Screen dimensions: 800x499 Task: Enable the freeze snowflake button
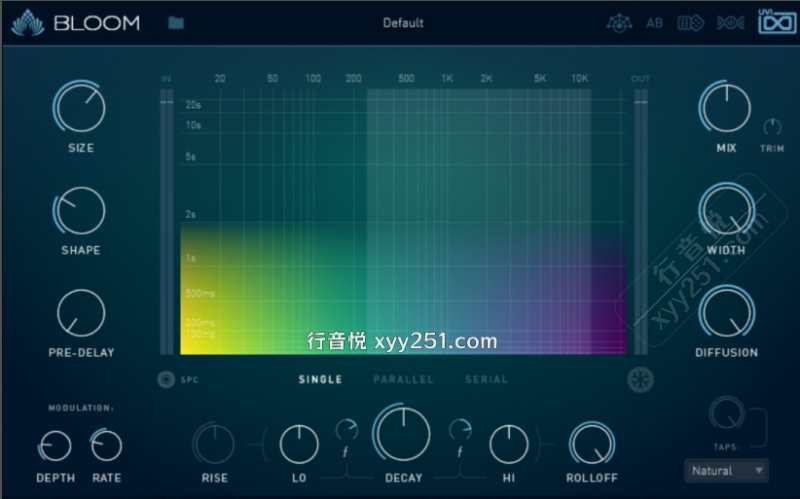(640, 380)
